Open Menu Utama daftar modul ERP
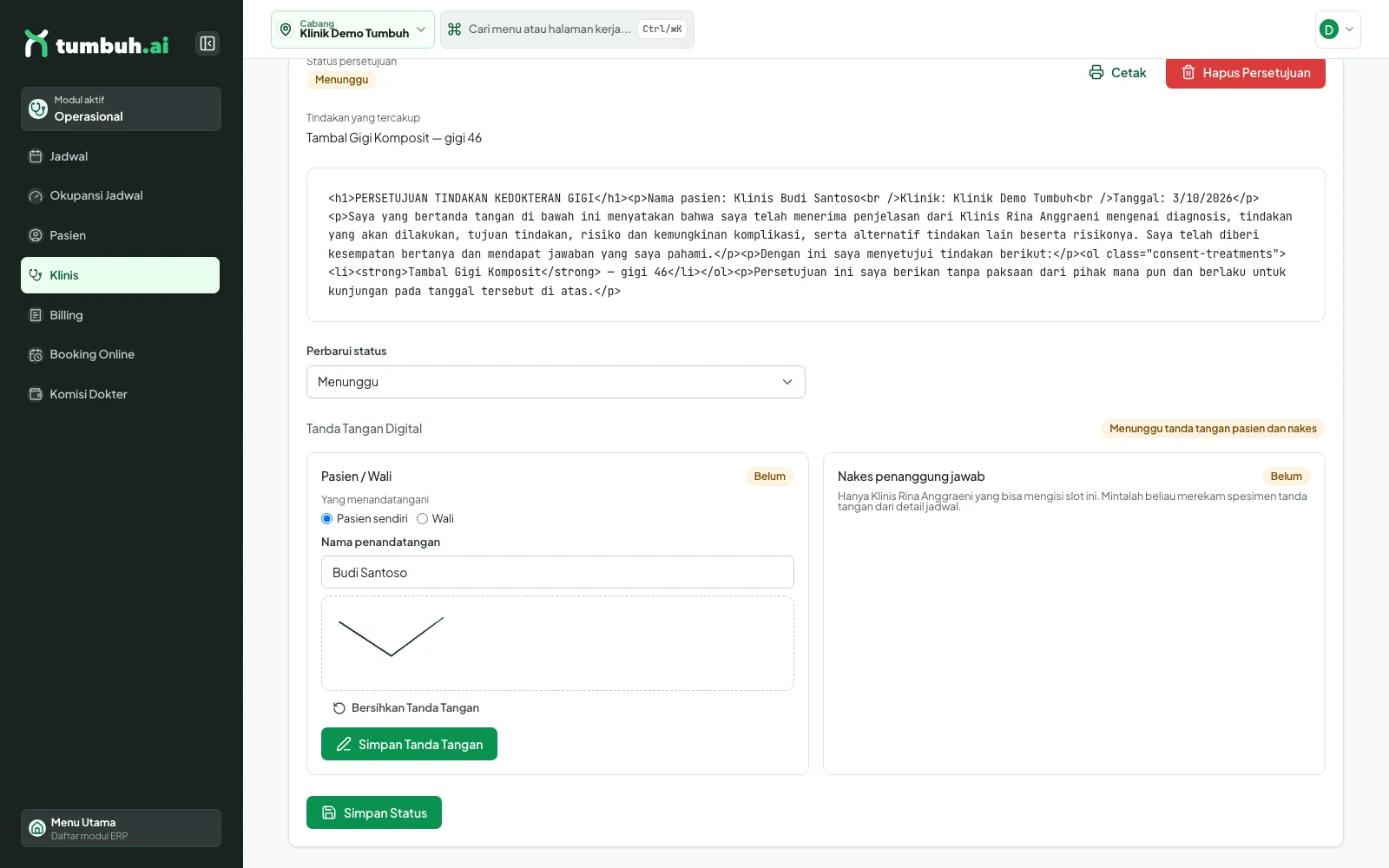Screen dimensions: 1389x868 pyautogui.click(x=121, y=828)
